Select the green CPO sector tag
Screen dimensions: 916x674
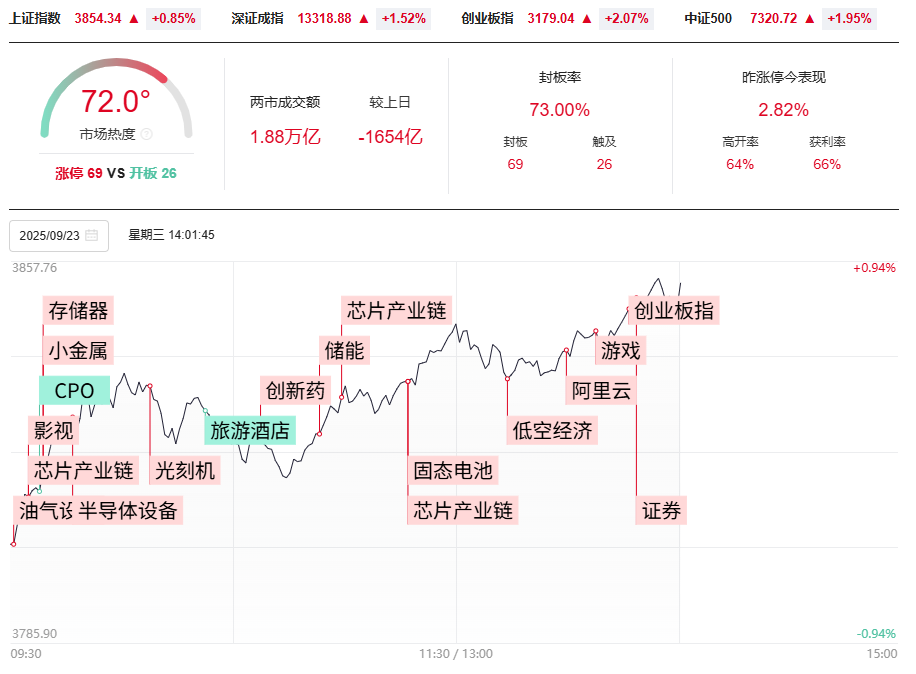point(74,391)
